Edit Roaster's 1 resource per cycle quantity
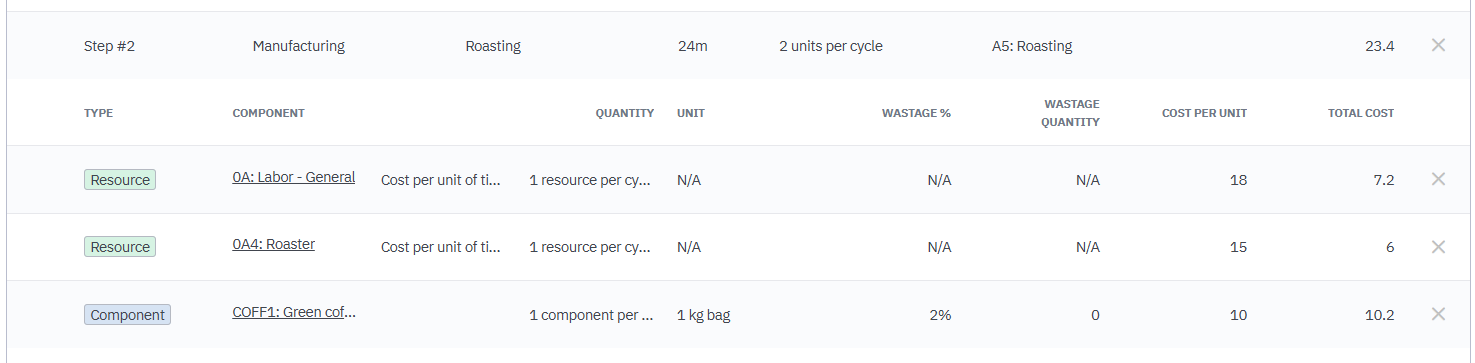The width and height of the screenshot is (1475, 363). pyautogui.click(x=591, y=247)
